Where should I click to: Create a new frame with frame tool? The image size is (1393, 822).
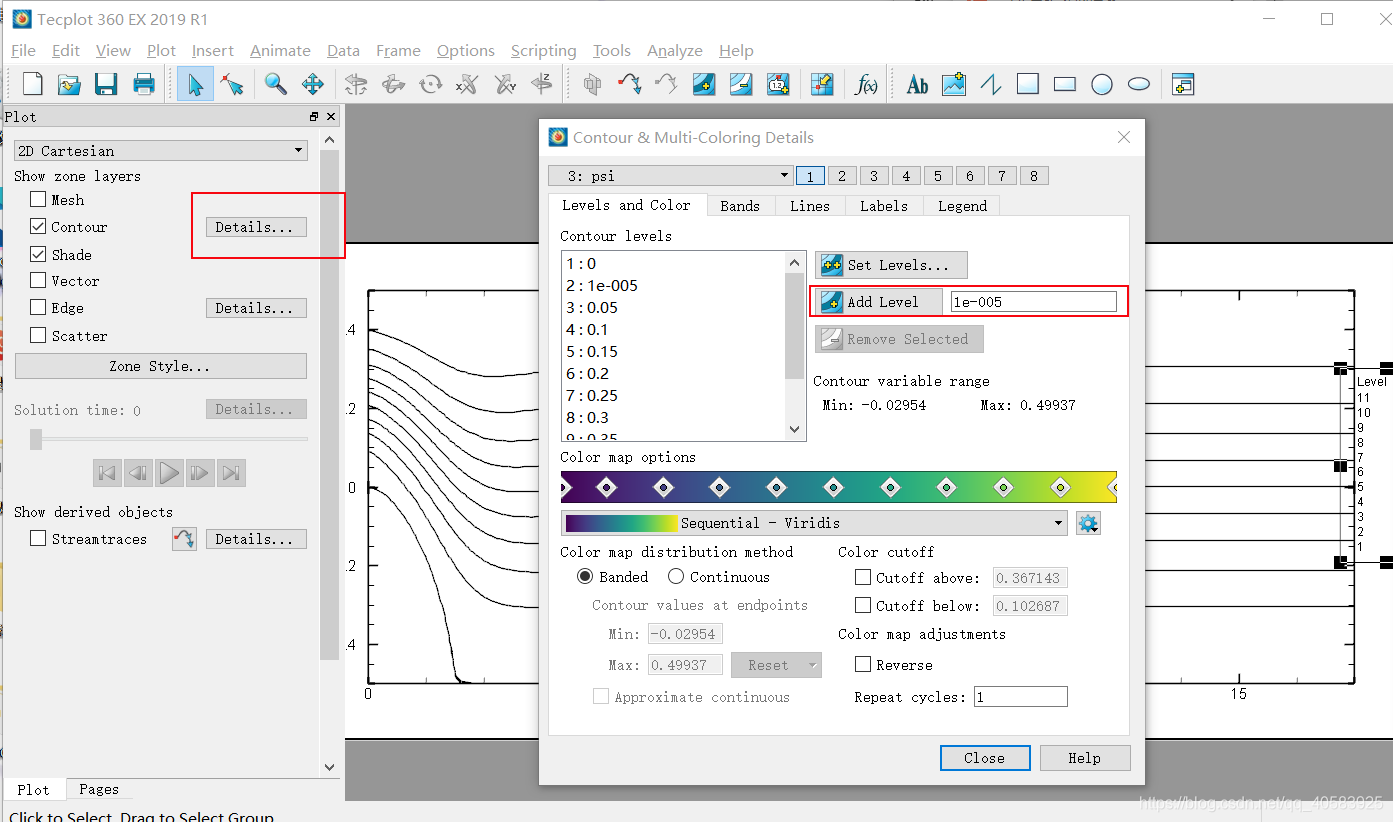pos(1182,85)
